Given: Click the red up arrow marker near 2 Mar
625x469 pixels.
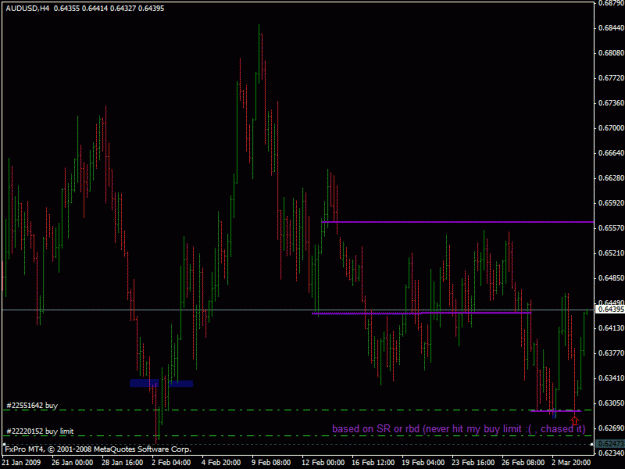Looking at the screenshot, I should pyautogui.click(x=574, y=420).
